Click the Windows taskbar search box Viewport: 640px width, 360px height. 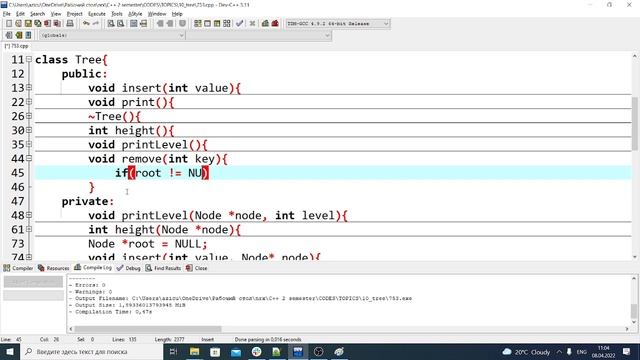[x=91, y=351]
